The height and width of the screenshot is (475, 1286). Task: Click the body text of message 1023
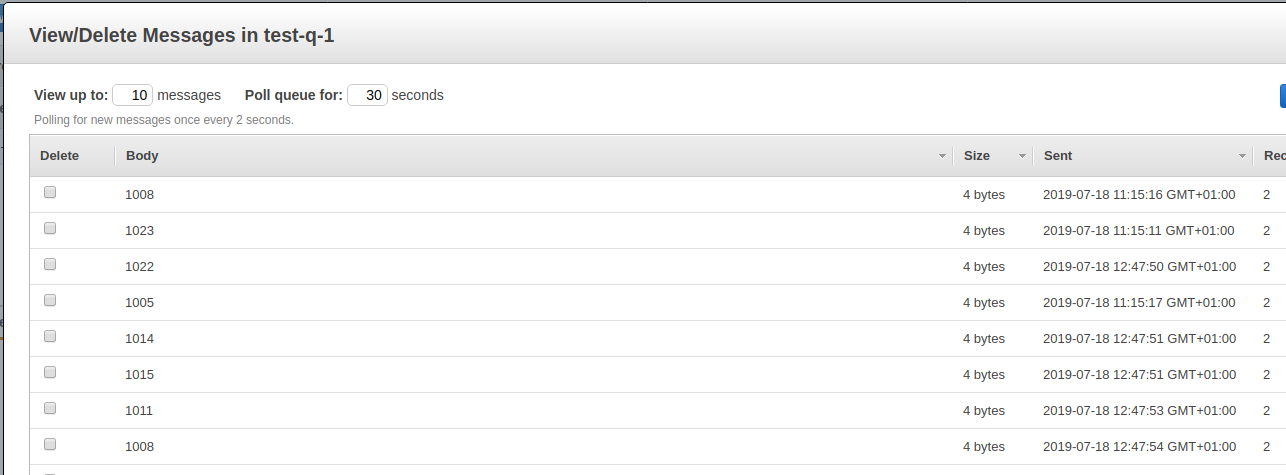140,230
